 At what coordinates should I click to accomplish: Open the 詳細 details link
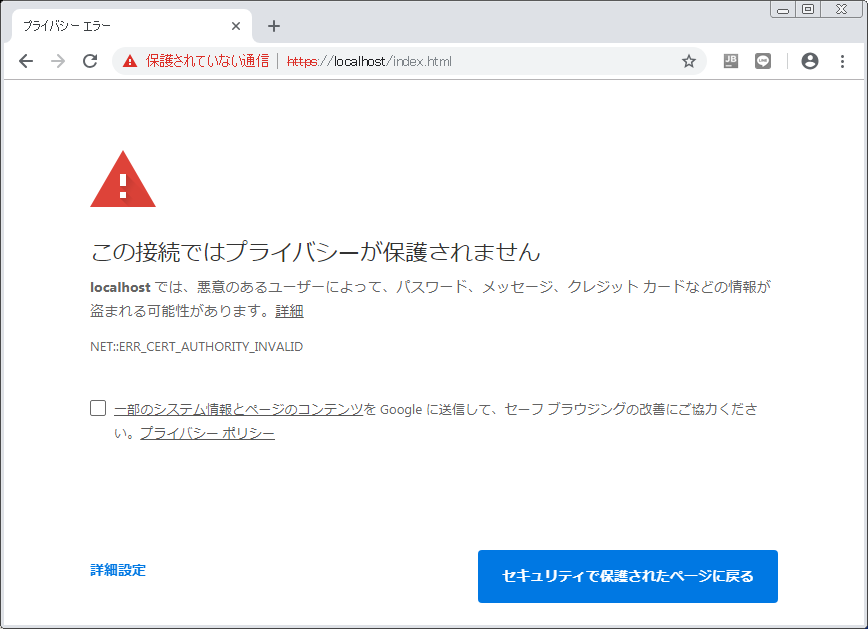(x=288, y=311)
